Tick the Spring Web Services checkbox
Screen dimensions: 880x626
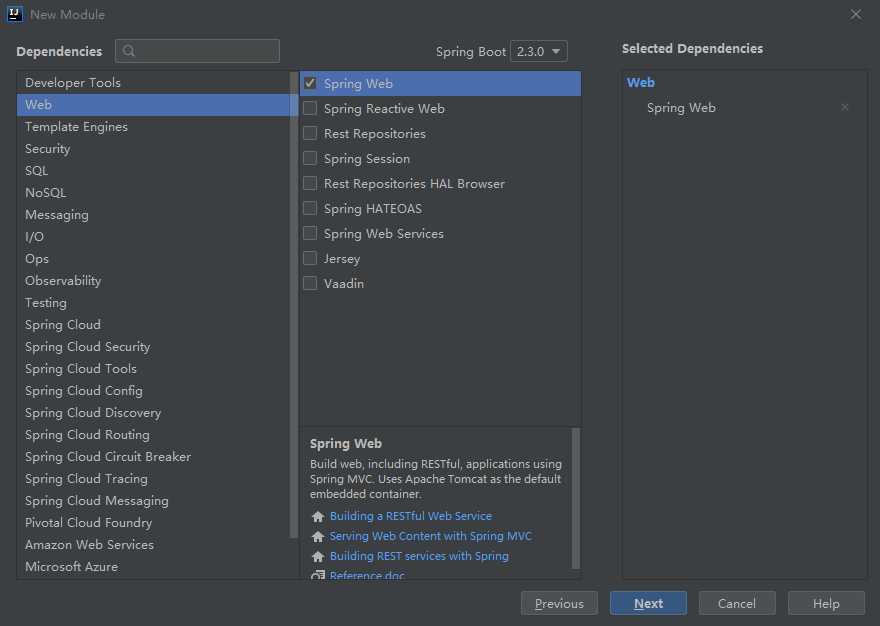click(x=310, y=233)
